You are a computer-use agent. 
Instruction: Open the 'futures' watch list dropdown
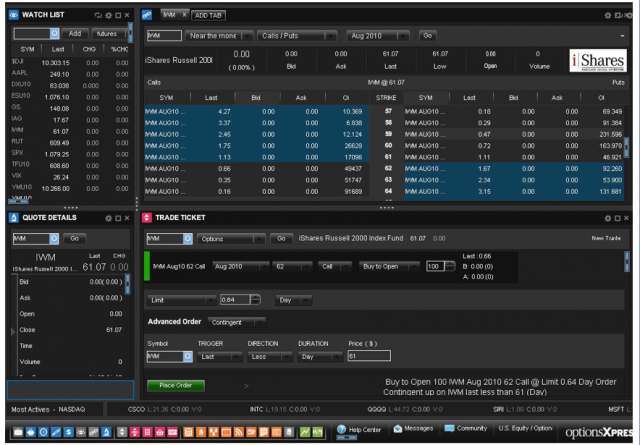coord(109,34)
